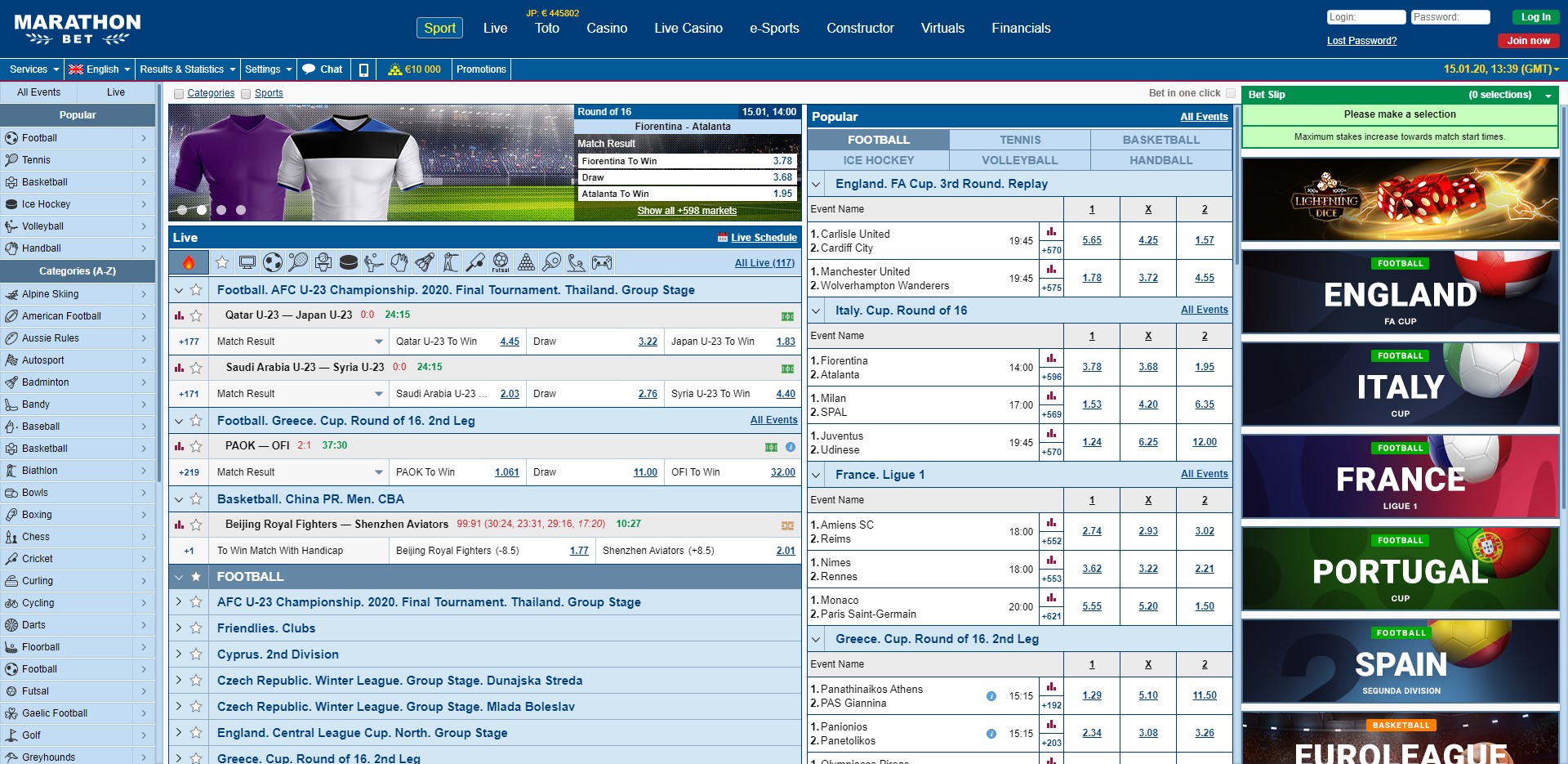Favorite the Saudi Arabia U-23 — Syria U-23 match

196,368
